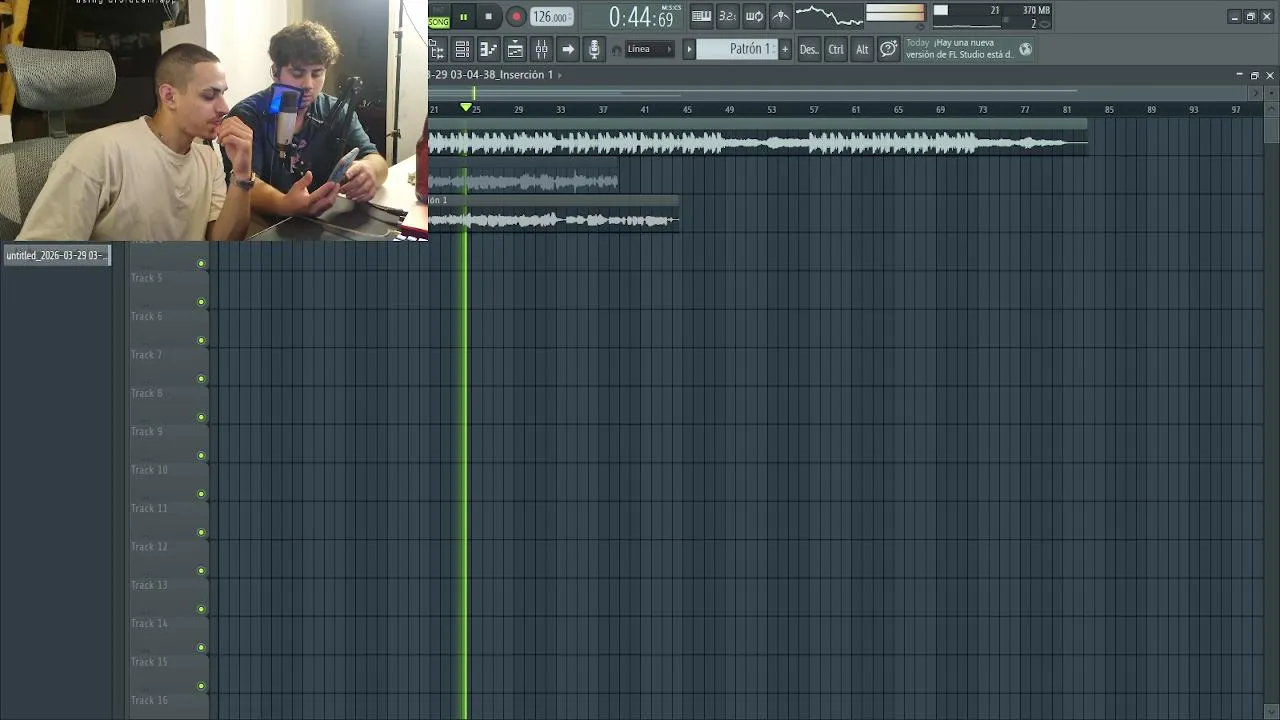Open the mixer icon

click(541, 49)
